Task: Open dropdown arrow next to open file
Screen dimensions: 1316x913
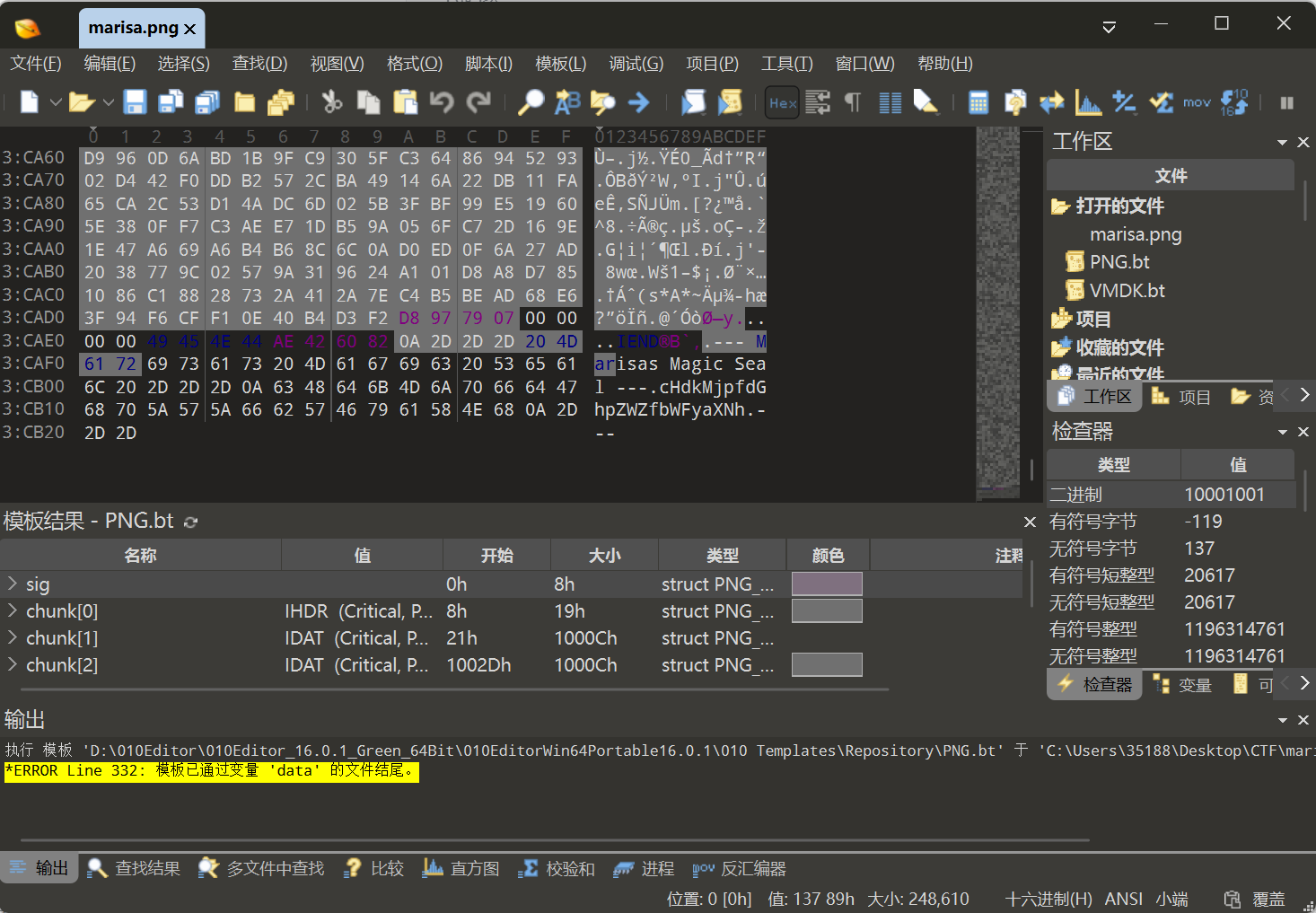Action: click(109, 102)
